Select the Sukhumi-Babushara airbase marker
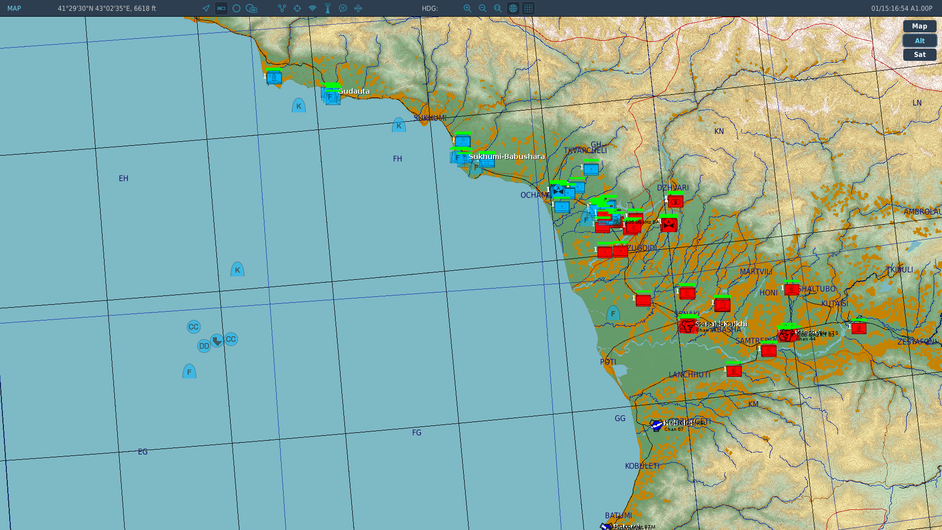 [x=459, y=156]
